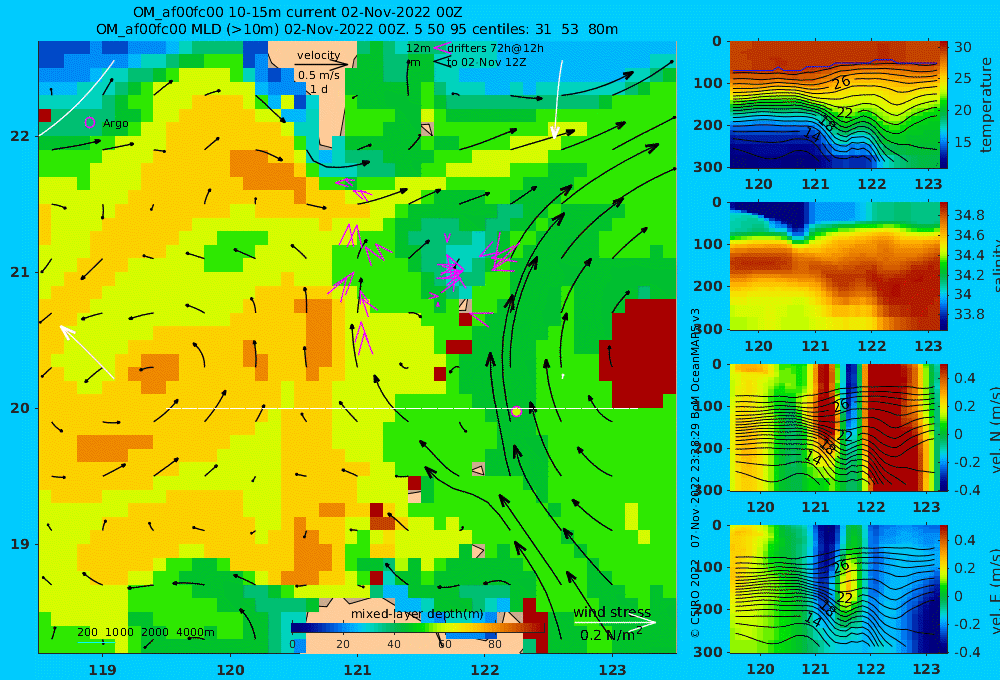The width and height of the screenshot is (1000, 680).
Task: Click the '0.5 m/s' velocity scale text
Action: click(318, 75)
